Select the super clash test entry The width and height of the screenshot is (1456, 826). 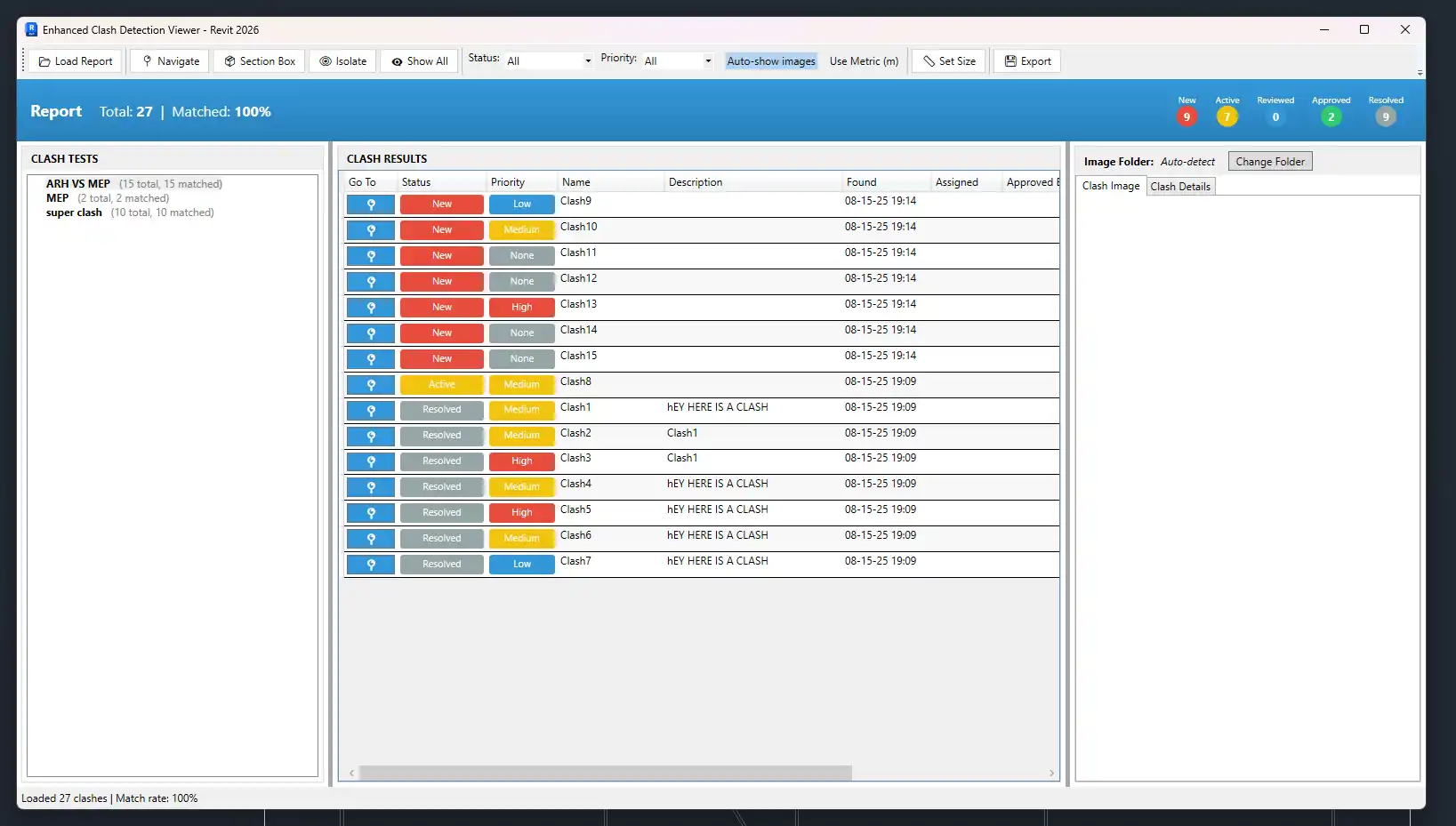(x=74, y=213)
